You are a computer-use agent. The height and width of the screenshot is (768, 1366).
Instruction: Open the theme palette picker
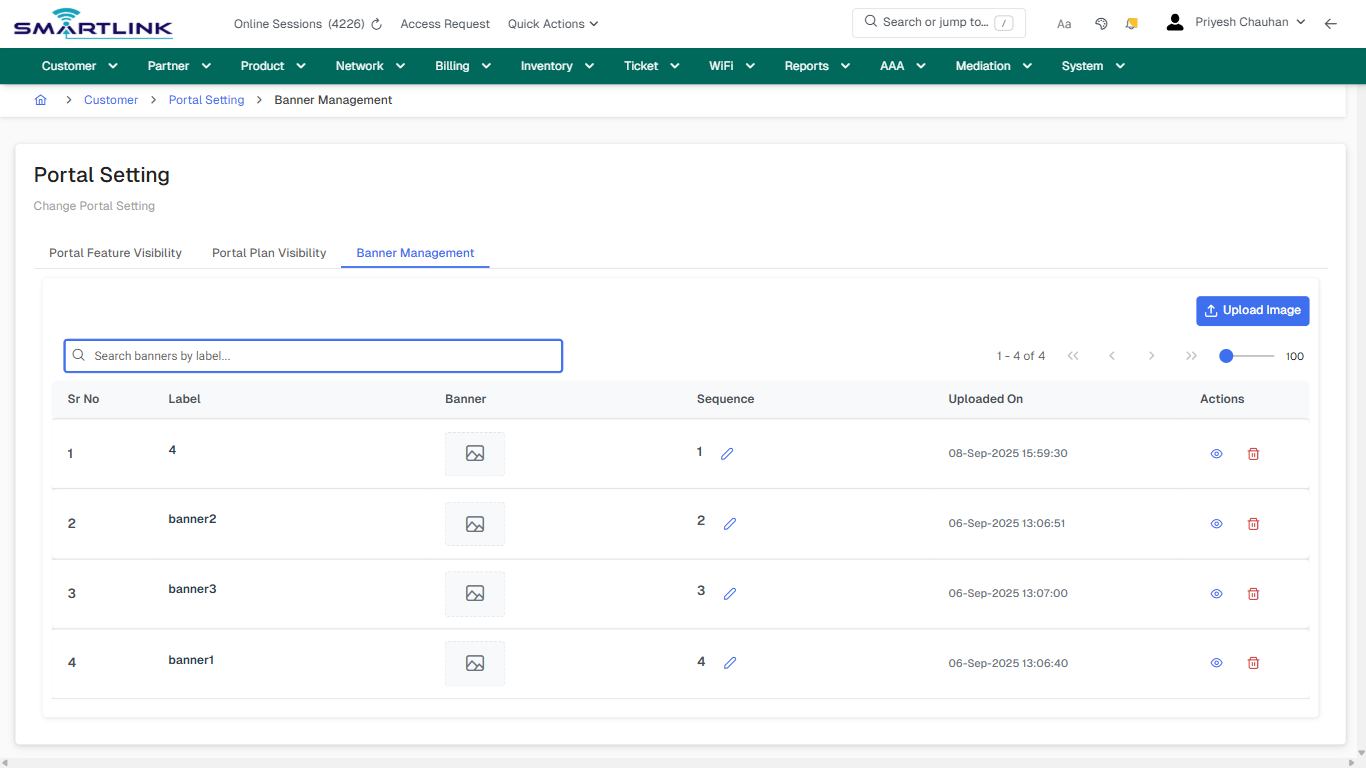point(1101,22)
